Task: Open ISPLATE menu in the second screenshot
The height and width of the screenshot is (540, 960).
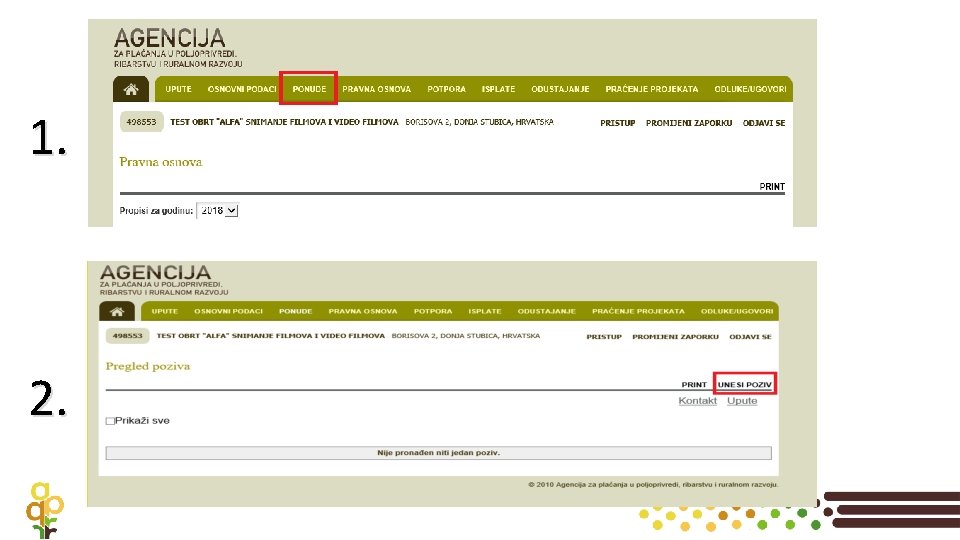Action: [485, 312]
